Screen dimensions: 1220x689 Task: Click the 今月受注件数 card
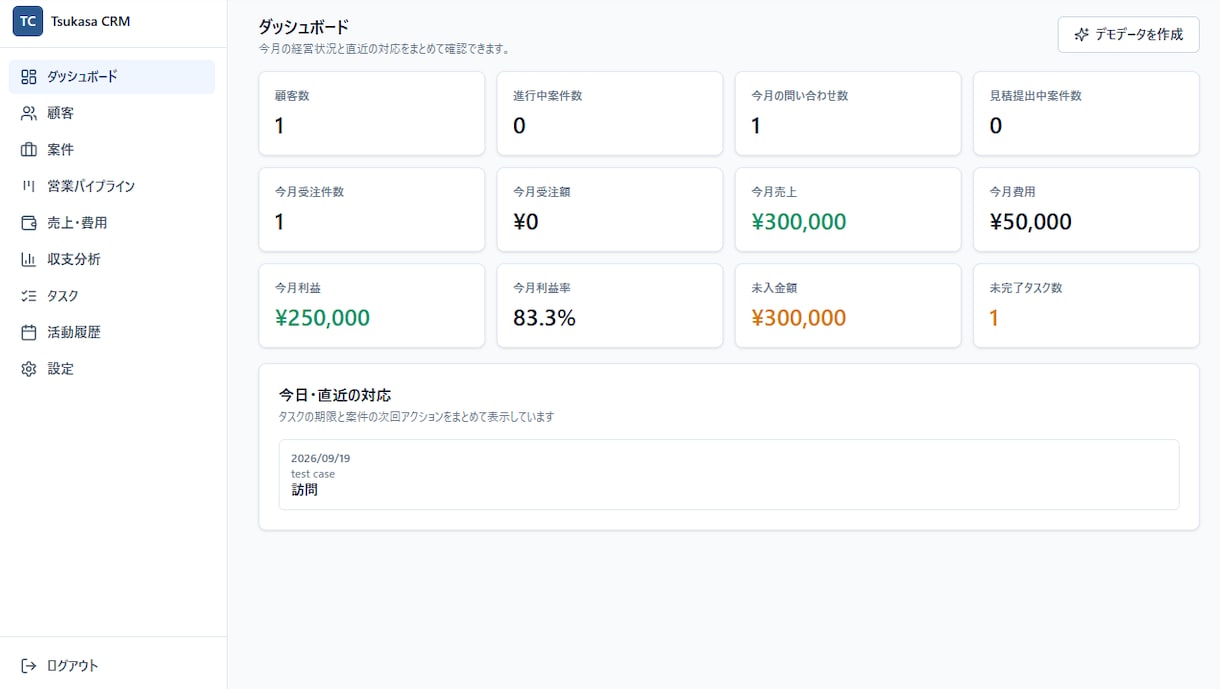[372, 209]
